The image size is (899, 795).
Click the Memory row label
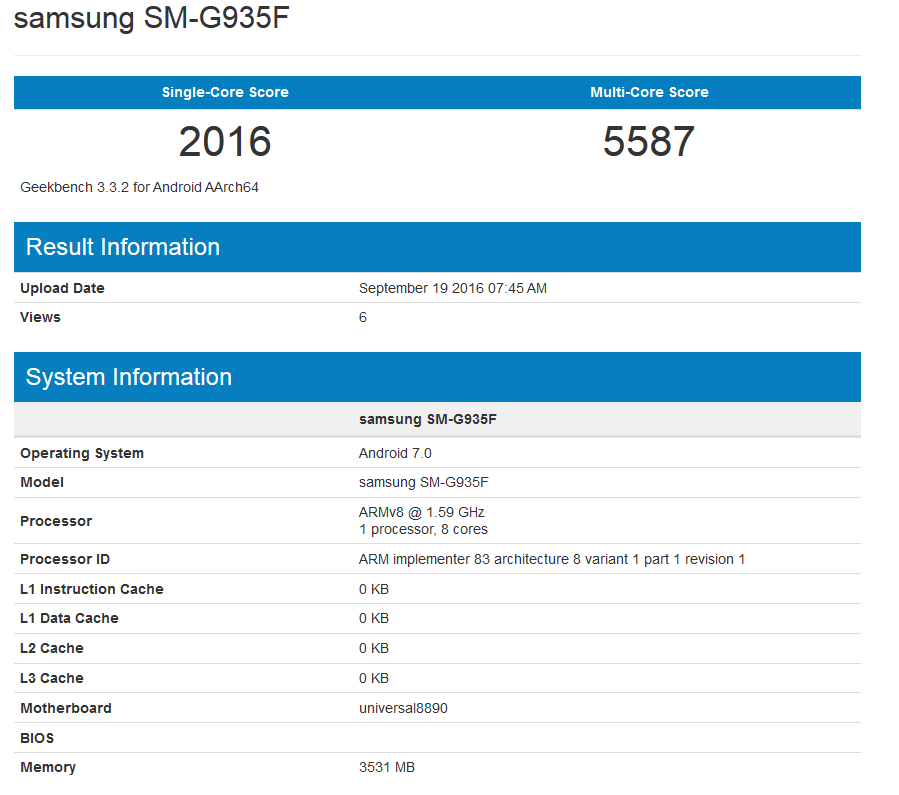pyautogui.click(x=48, y=767)
